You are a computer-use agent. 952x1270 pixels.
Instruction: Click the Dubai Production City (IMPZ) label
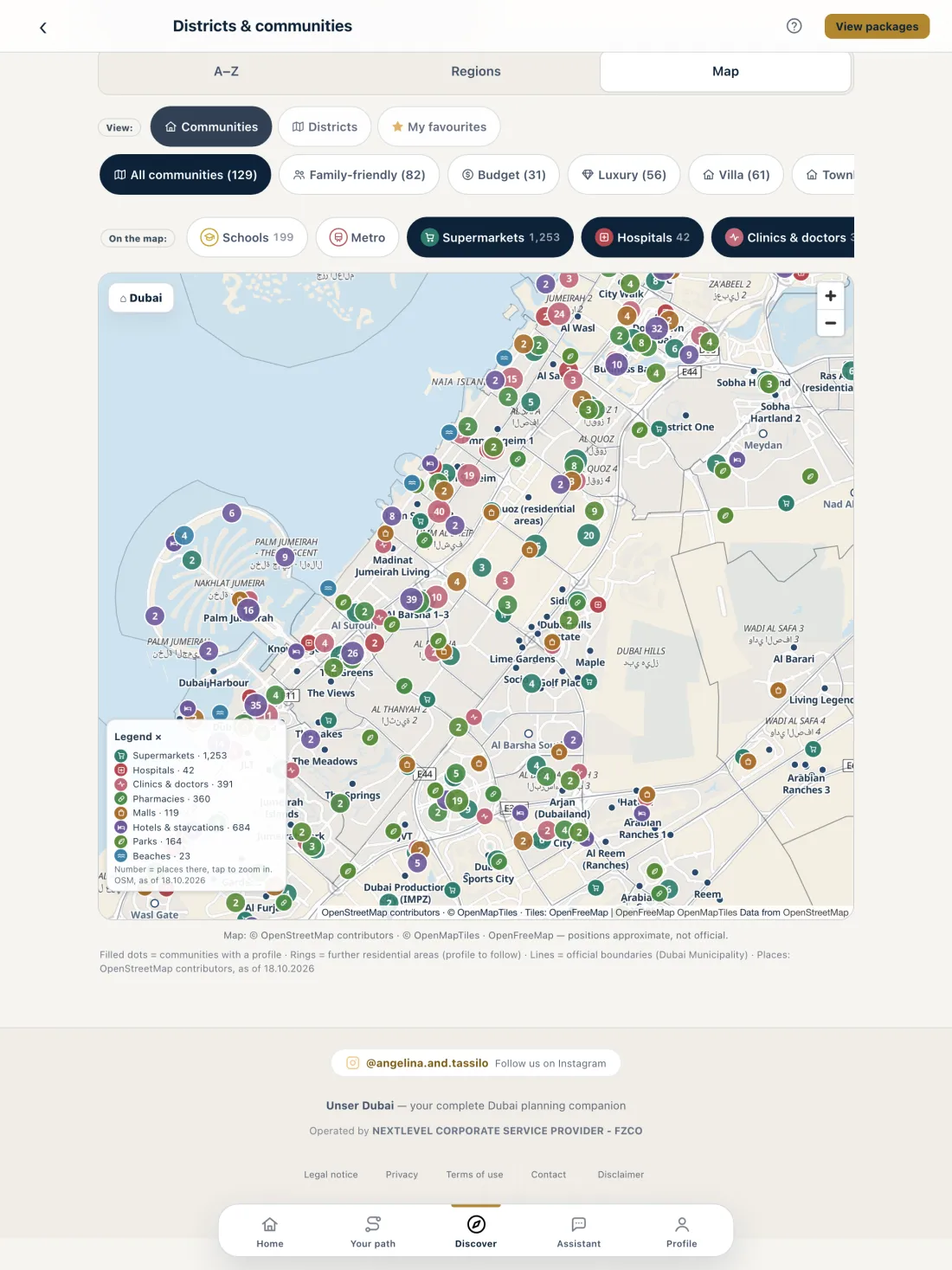(403, 893)
